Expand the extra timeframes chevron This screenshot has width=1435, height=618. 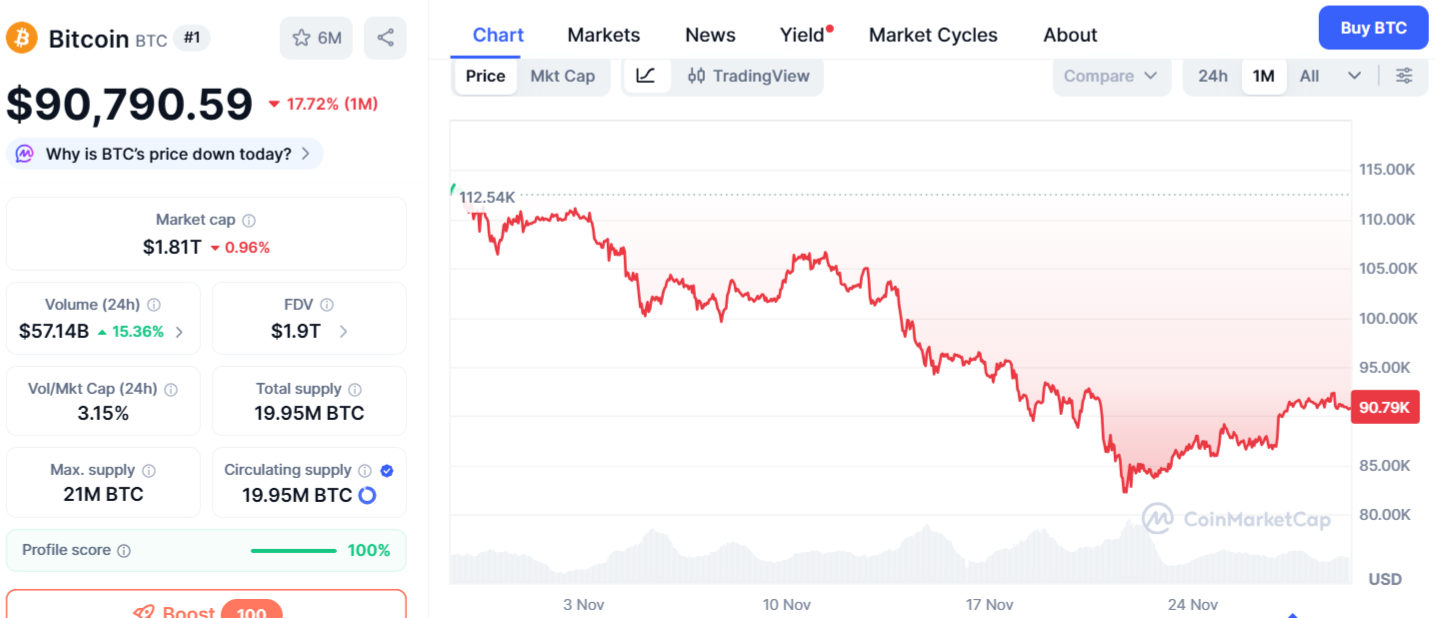1355,75
